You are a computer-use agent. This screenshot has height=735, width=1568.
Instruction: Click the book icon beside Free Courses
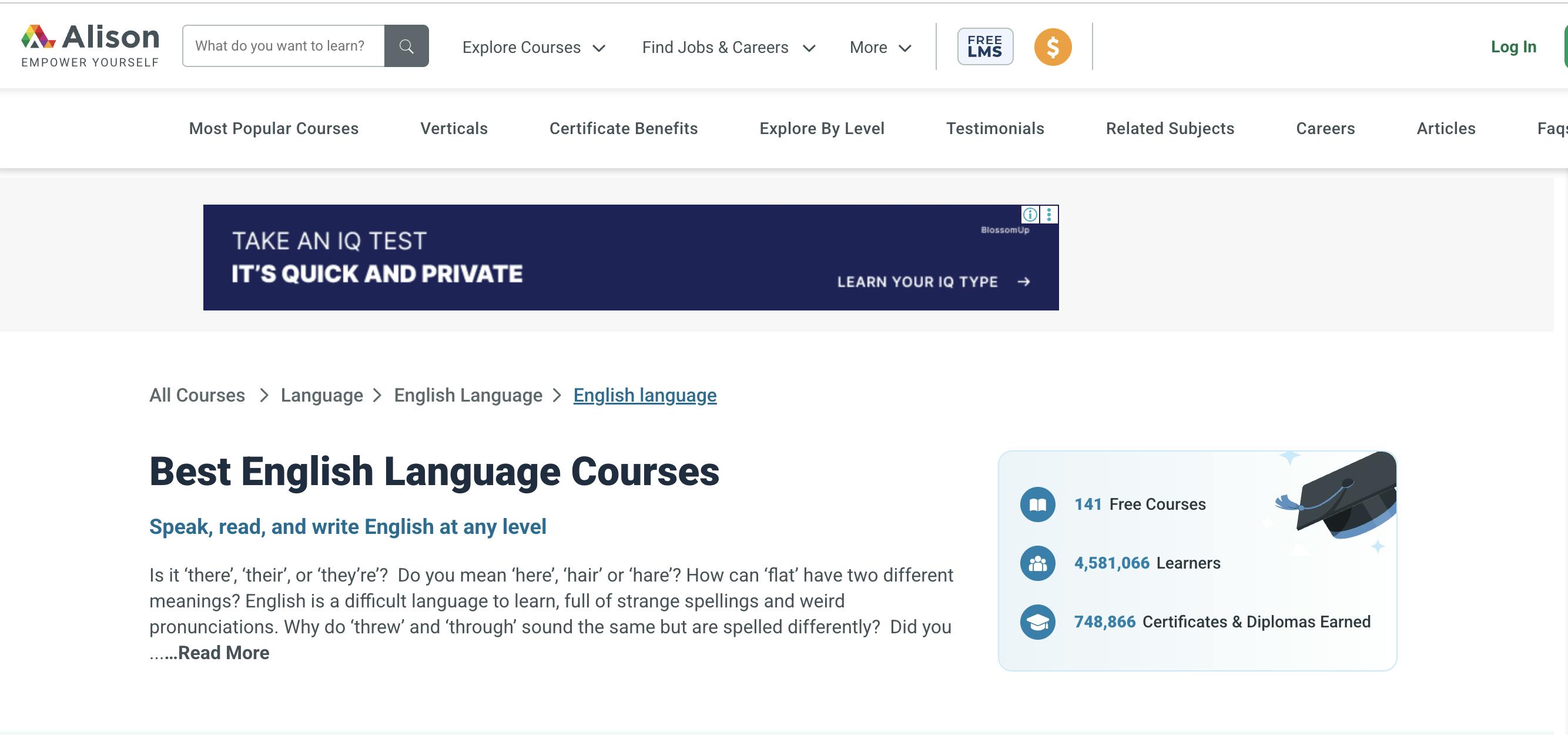coord(1037,504)
